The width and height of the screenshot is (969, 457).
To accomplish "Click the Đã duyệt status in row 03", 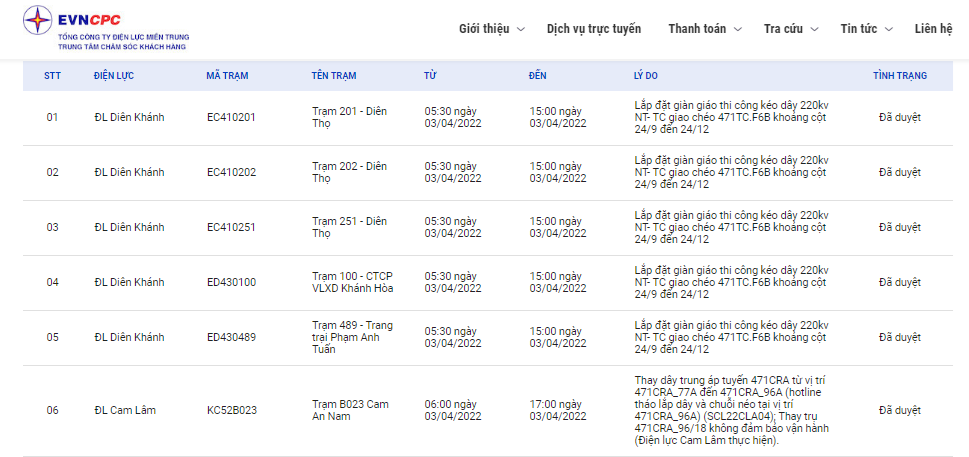I will pyautogui.click(x=899, y=227).
